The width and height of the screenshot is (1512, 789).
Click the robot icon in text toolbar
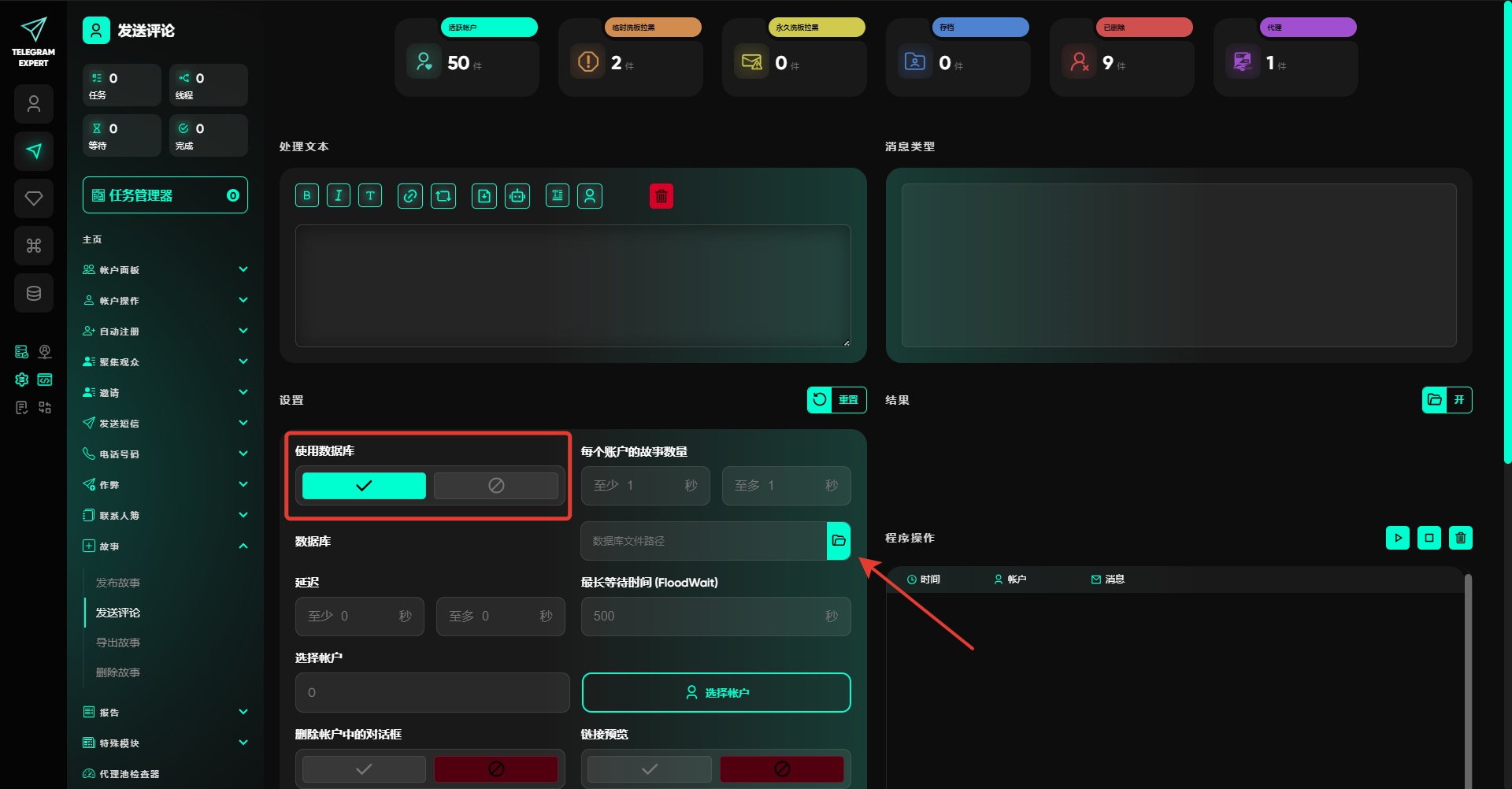coord(517,196)
